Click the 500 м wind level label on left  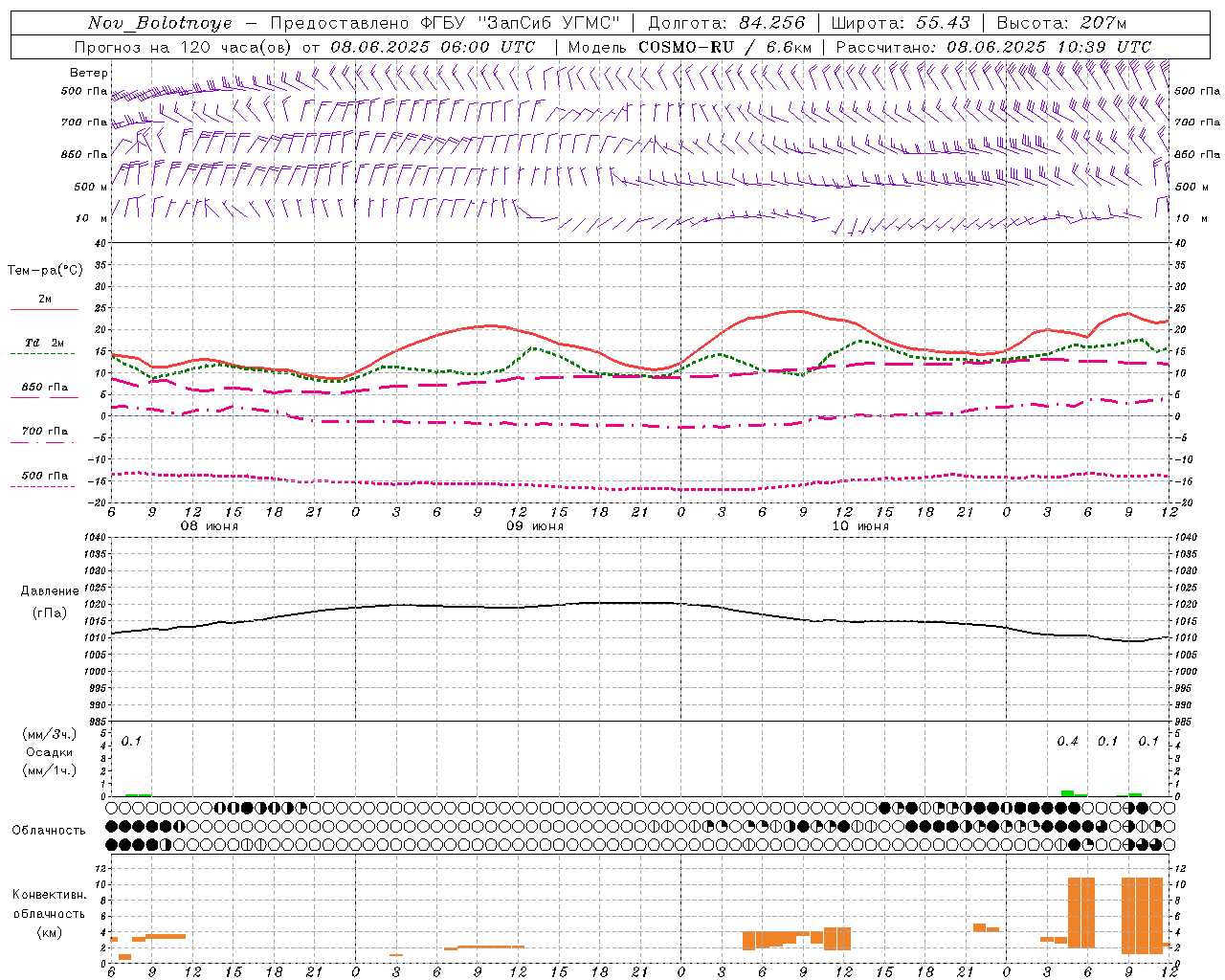click(91, 187)
